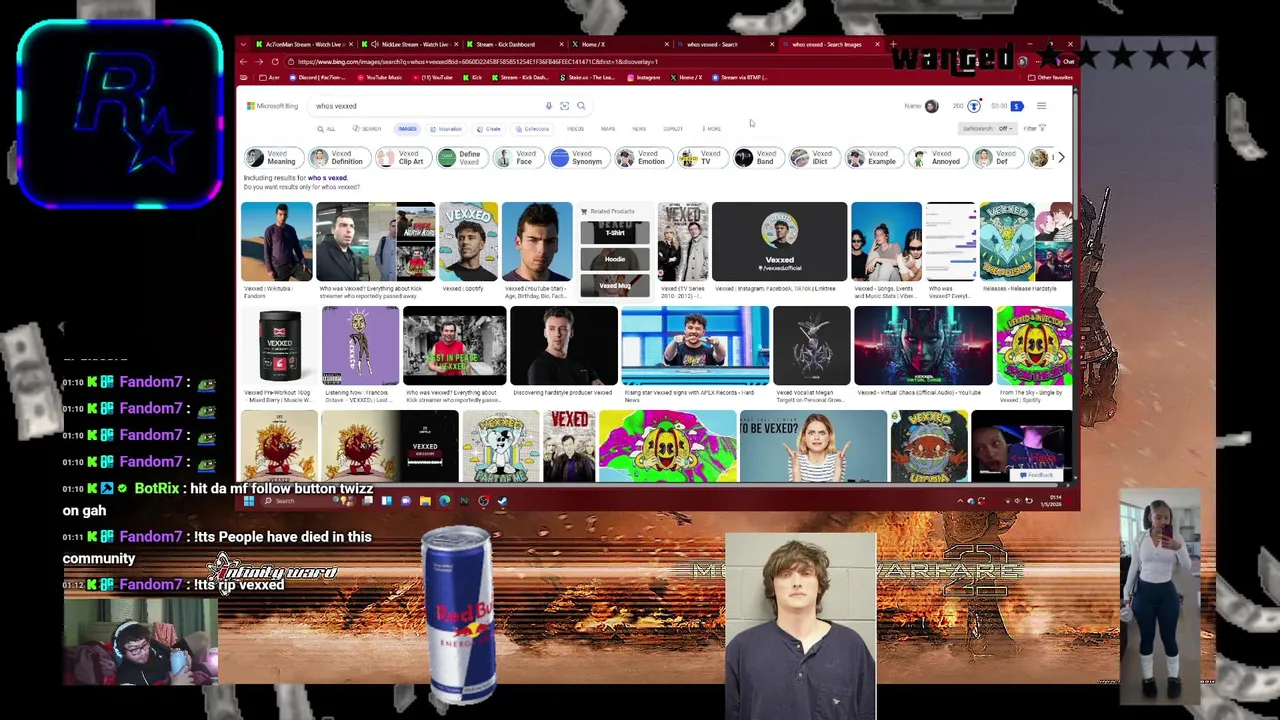Click the magnifier search icon
The image size is (1280, 720).
coord(581,106)
